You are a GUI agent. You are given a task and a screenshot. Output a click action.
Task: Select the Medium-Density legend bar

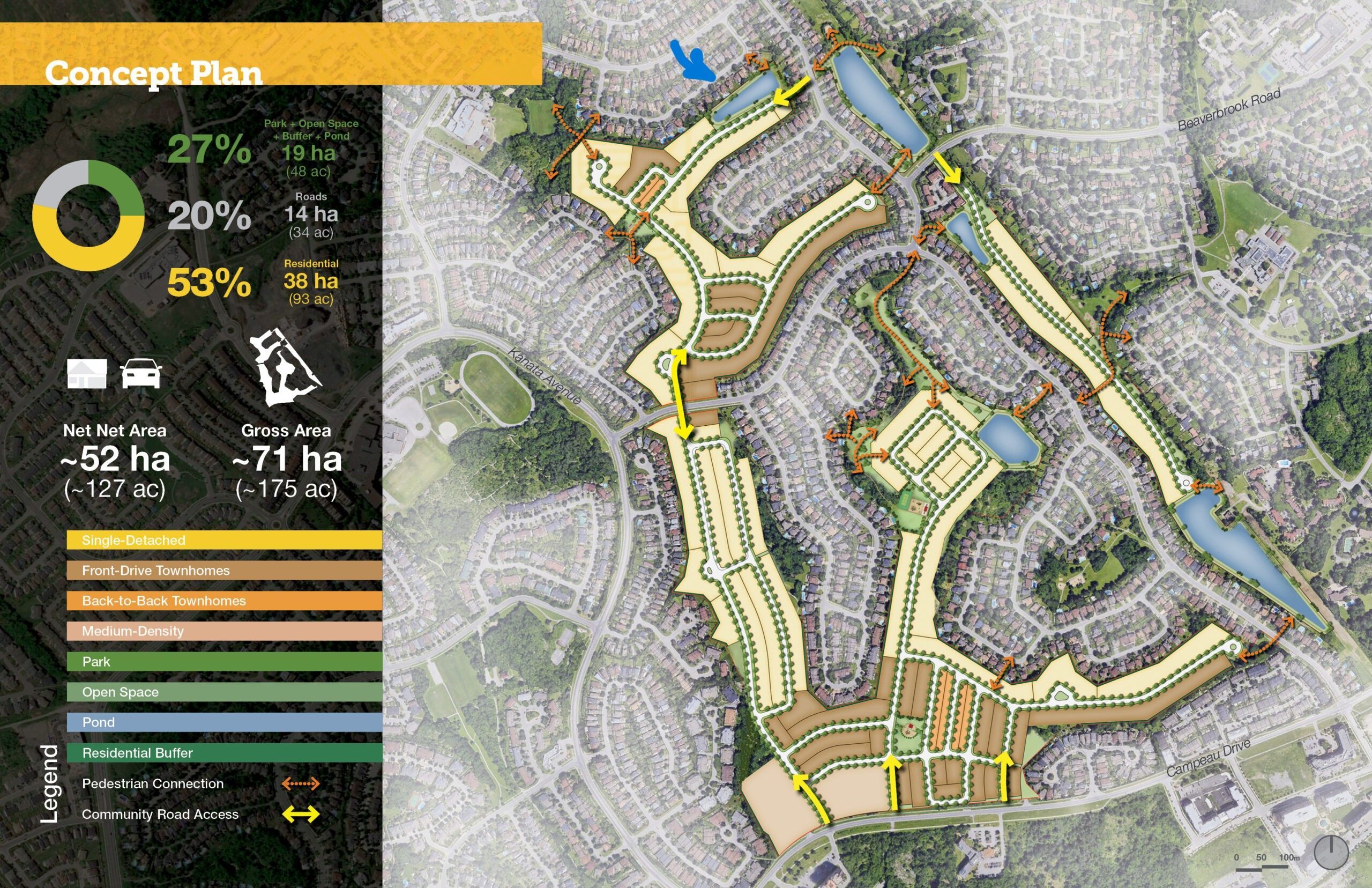point(224,631)
